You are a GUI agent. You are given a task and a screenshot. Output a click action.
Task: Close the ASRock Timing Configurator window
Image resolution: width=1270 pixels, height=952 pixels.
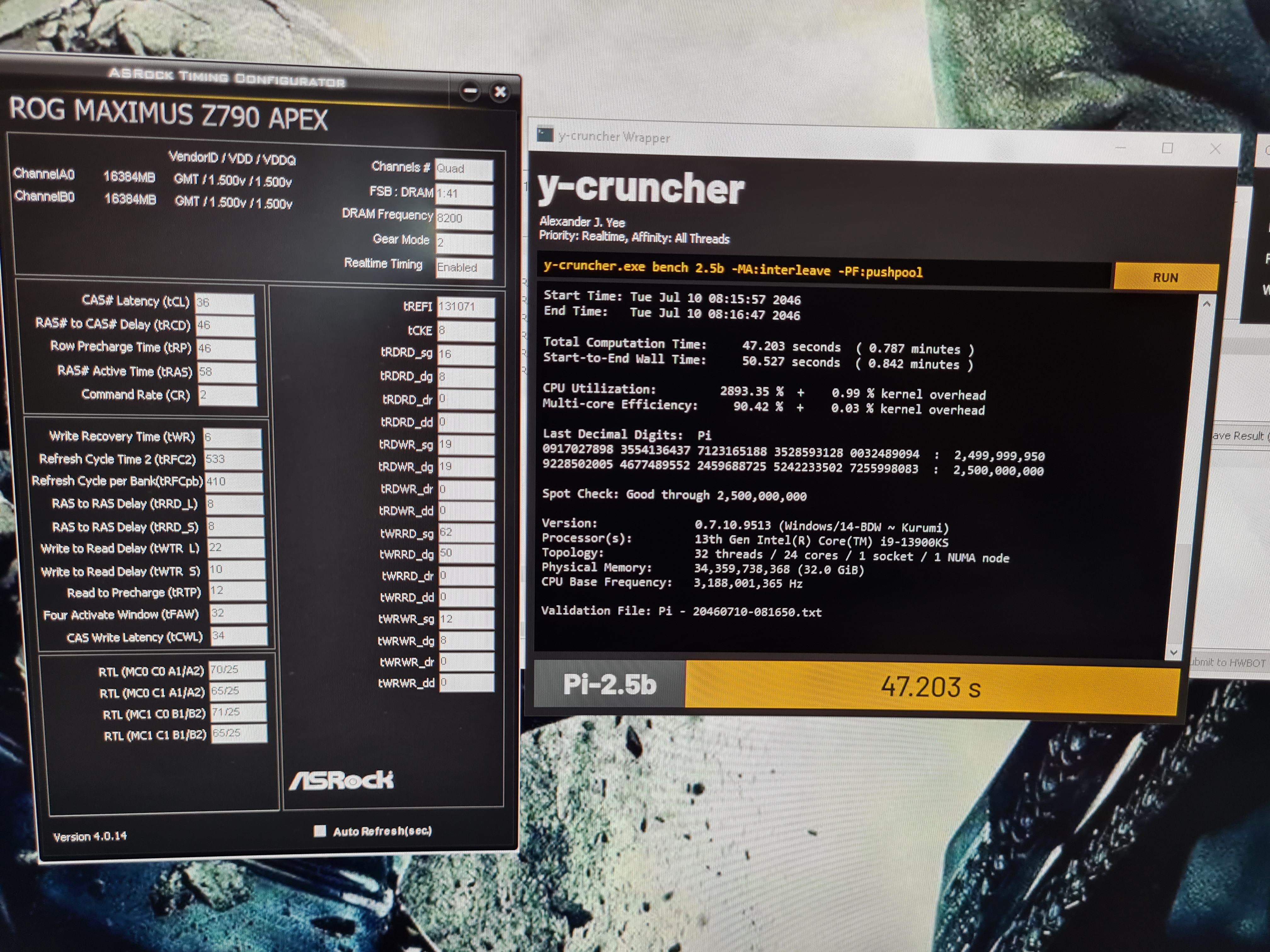pyautogui.click(x=500, y=92)
